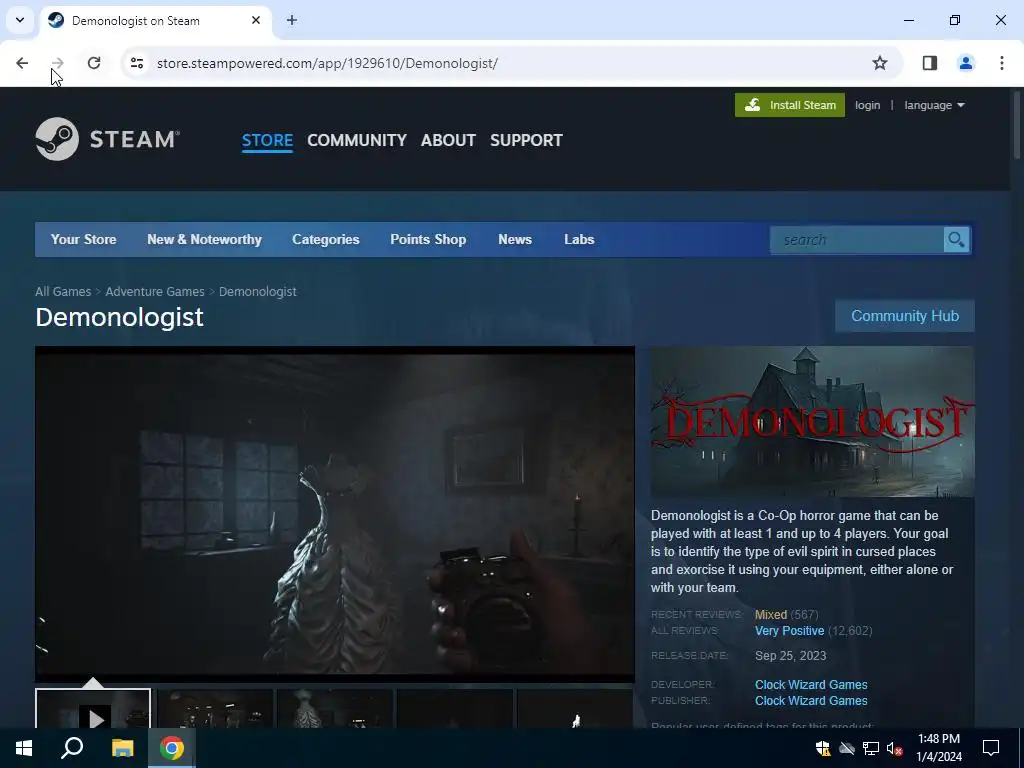Click Chrome icon in taskbar
The width and height of the screenshot is (1024, 768).
172,748
